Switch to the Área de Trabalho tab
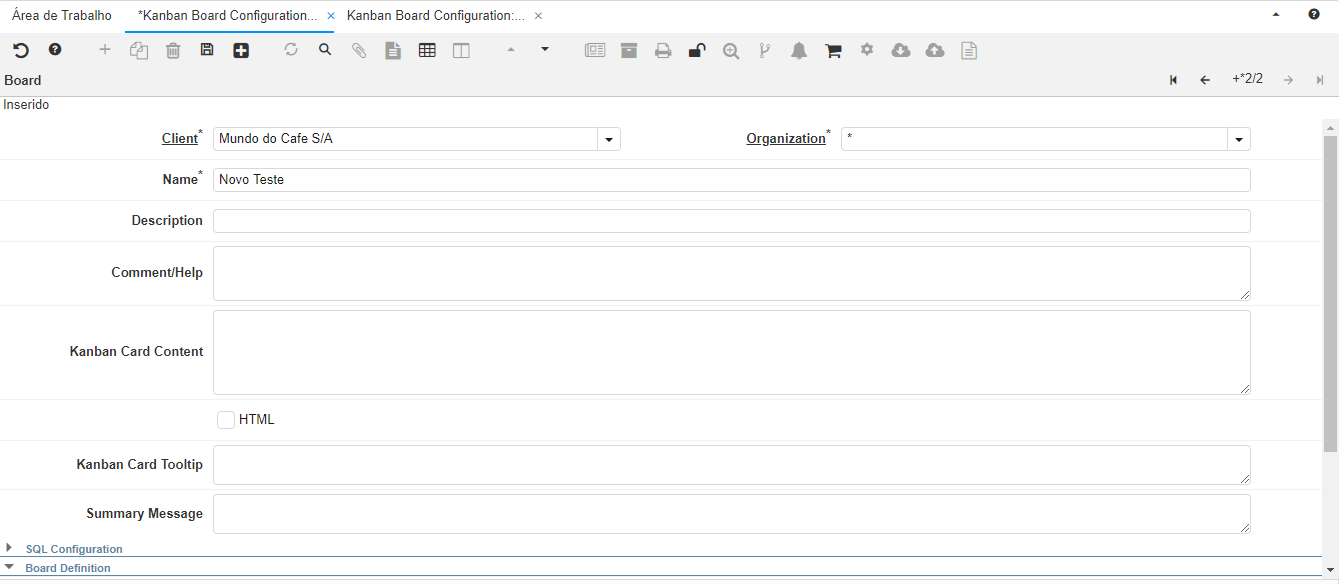Screen dimensions: 1339x584 (62, 16)
